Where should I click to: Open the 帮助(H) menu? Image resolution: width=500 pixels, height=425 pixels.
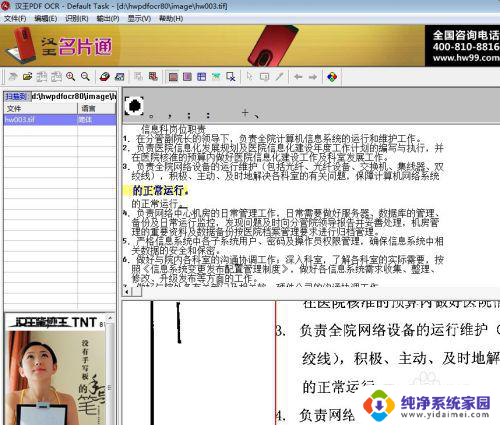coord(171,19)
